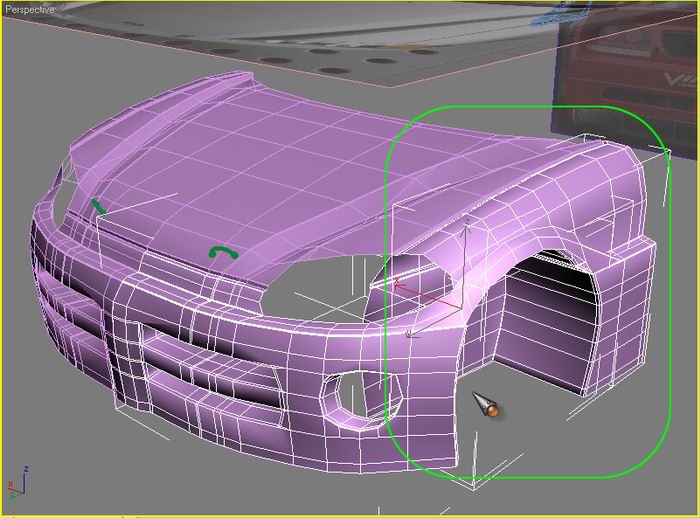The image size is (700, 518).
Task: Select the left green marker on hood
Action: point(97,206)
